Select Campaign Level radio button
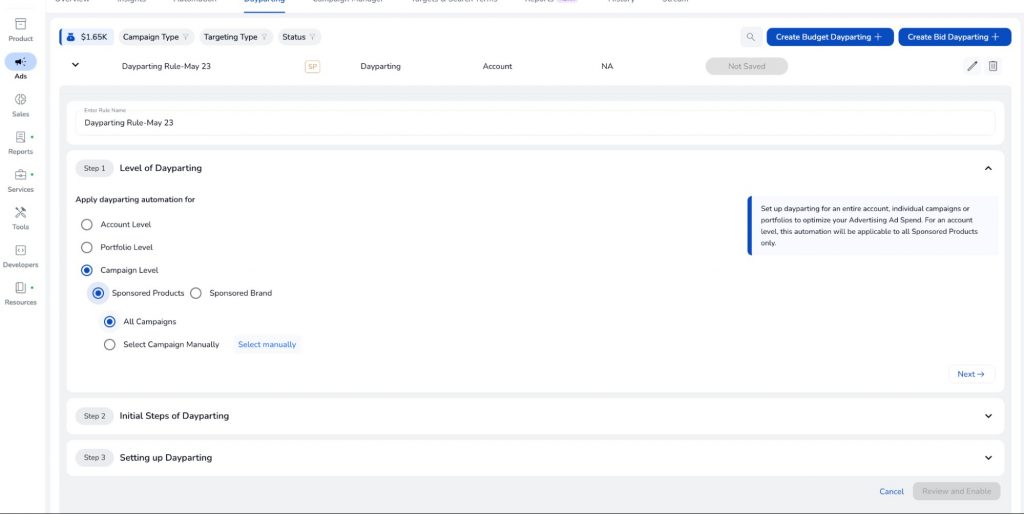This screenshot has width=1024, height=514. [x=87, y=270]
